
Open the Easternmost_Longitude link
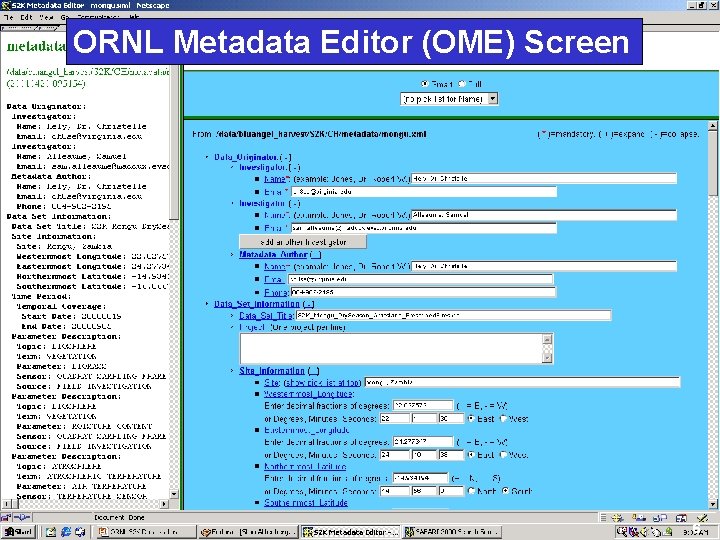pyautogui.click(x=307, y=430)
